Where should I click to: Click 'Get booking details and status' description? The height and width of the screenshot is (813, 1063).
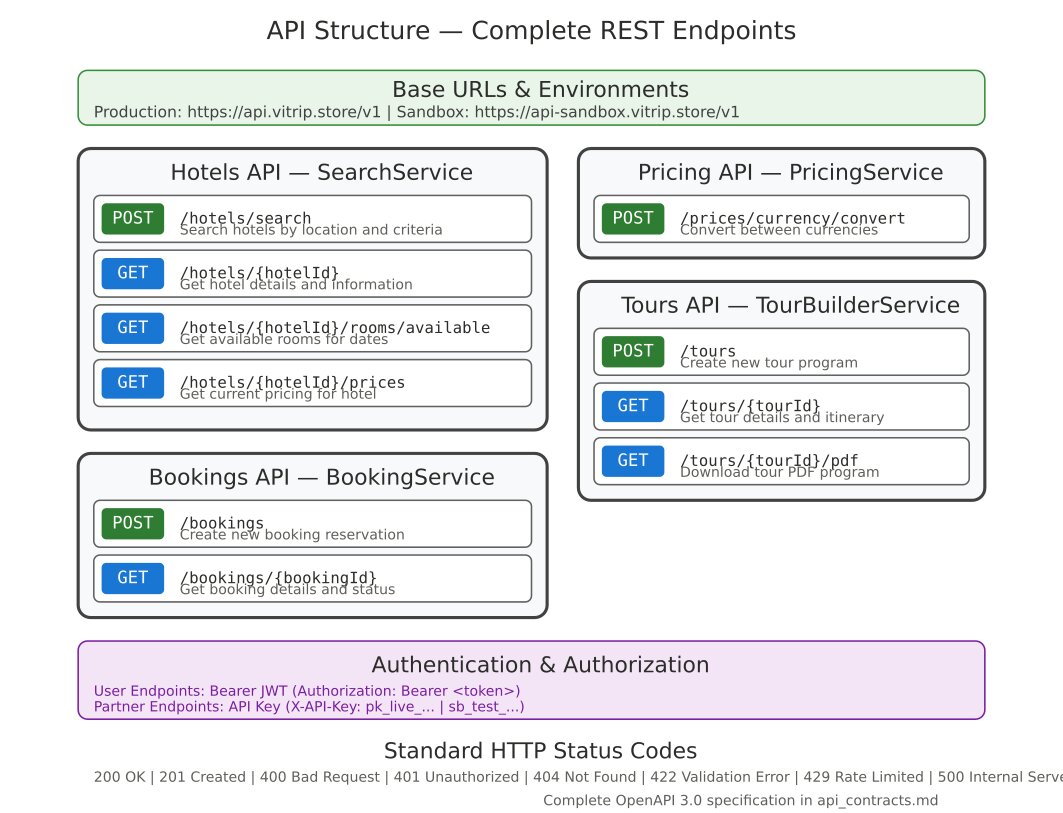pos(287,589)
